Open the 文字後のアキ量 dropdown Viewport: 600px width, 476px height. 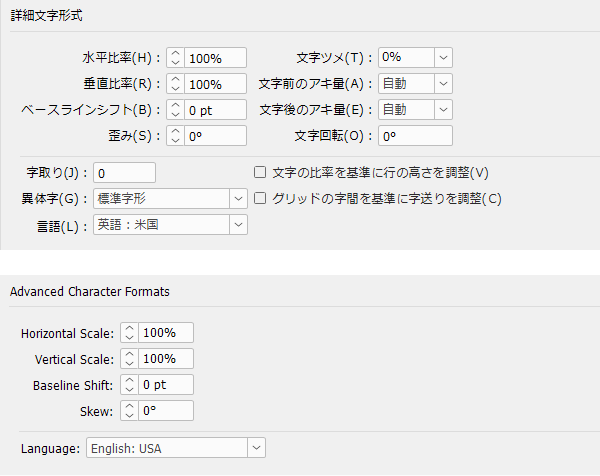(443, 110)
